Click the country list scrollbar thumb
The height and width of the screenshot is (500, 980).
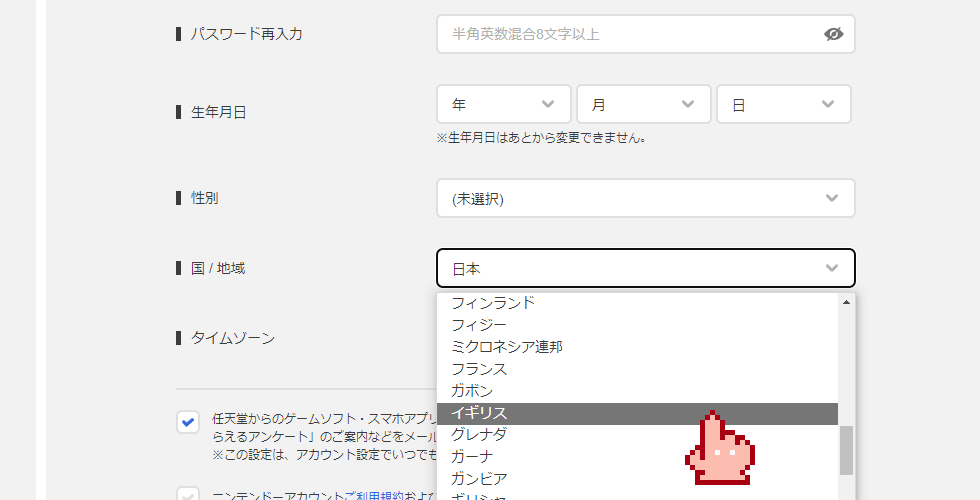tap(846, 450)
